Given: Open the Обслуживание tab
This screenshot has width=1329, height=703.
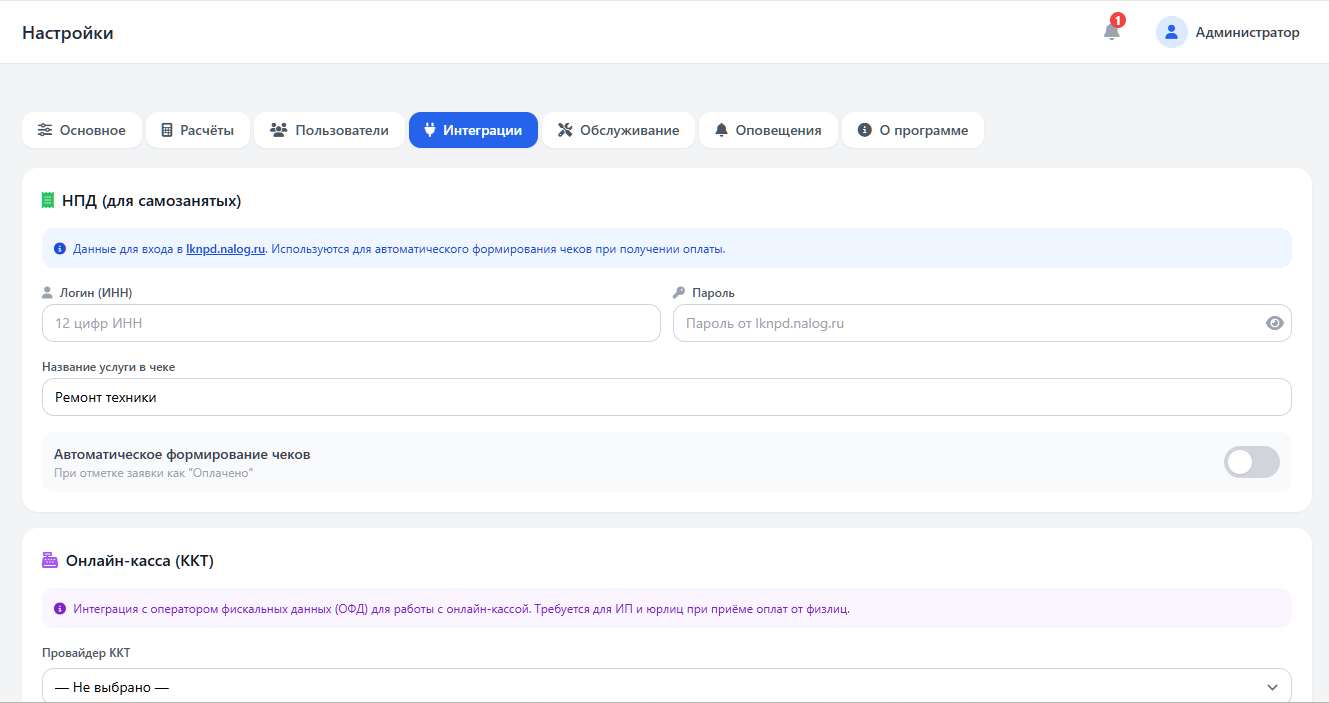Looking at the screenshot, I should coord(618,130).
